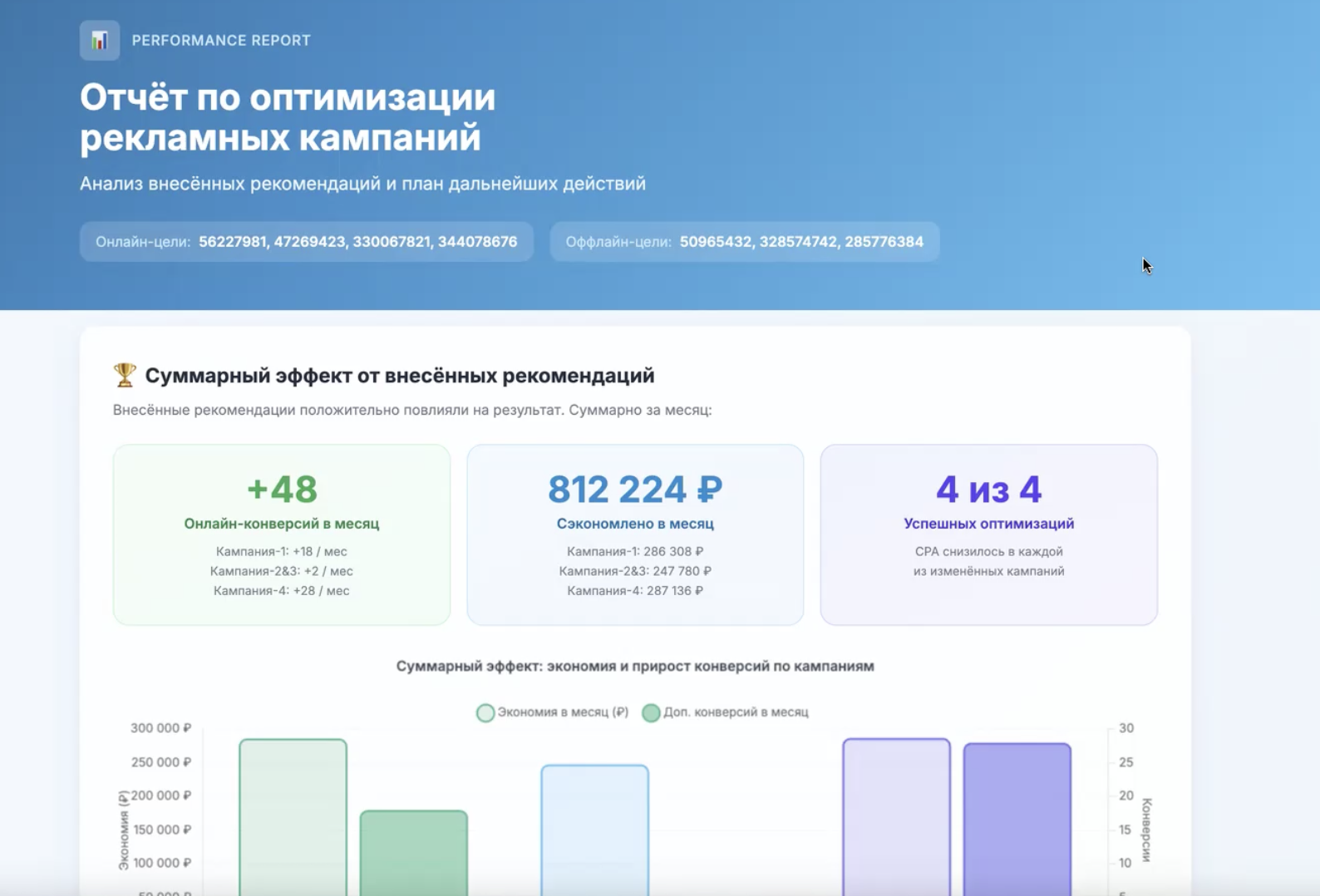Click the left axis title 'Экономия (₽)'
Viewport: 1320px width, 896px height.
coord(123,830)
